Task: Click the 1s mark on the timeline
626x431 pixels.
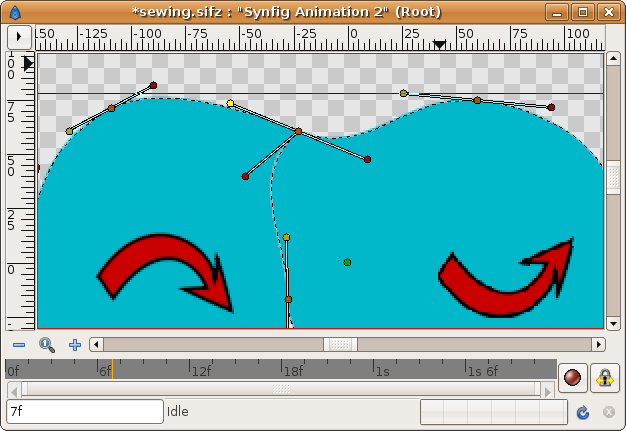Action: click(382, 372)
